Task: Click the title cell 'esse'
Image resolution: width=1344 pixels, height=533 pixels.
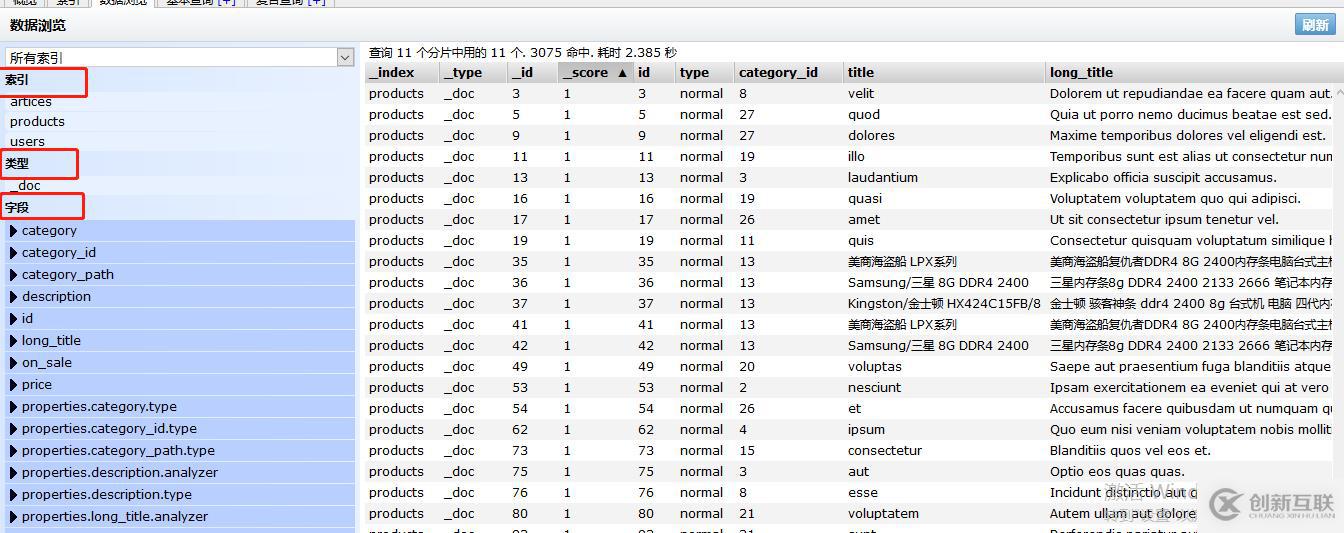Action: 863,492
